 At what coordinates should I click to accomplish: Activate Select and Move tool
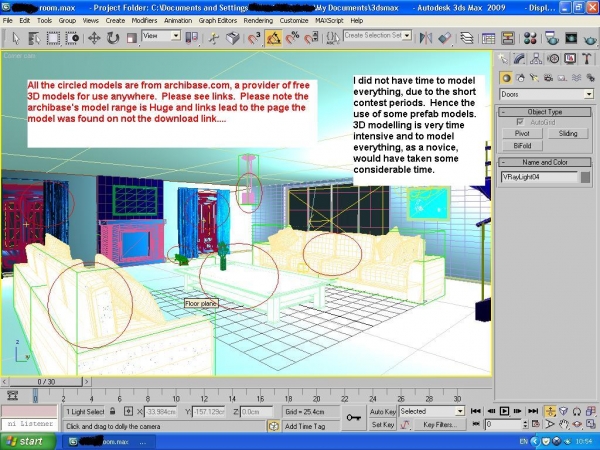(x=94, y=38)
